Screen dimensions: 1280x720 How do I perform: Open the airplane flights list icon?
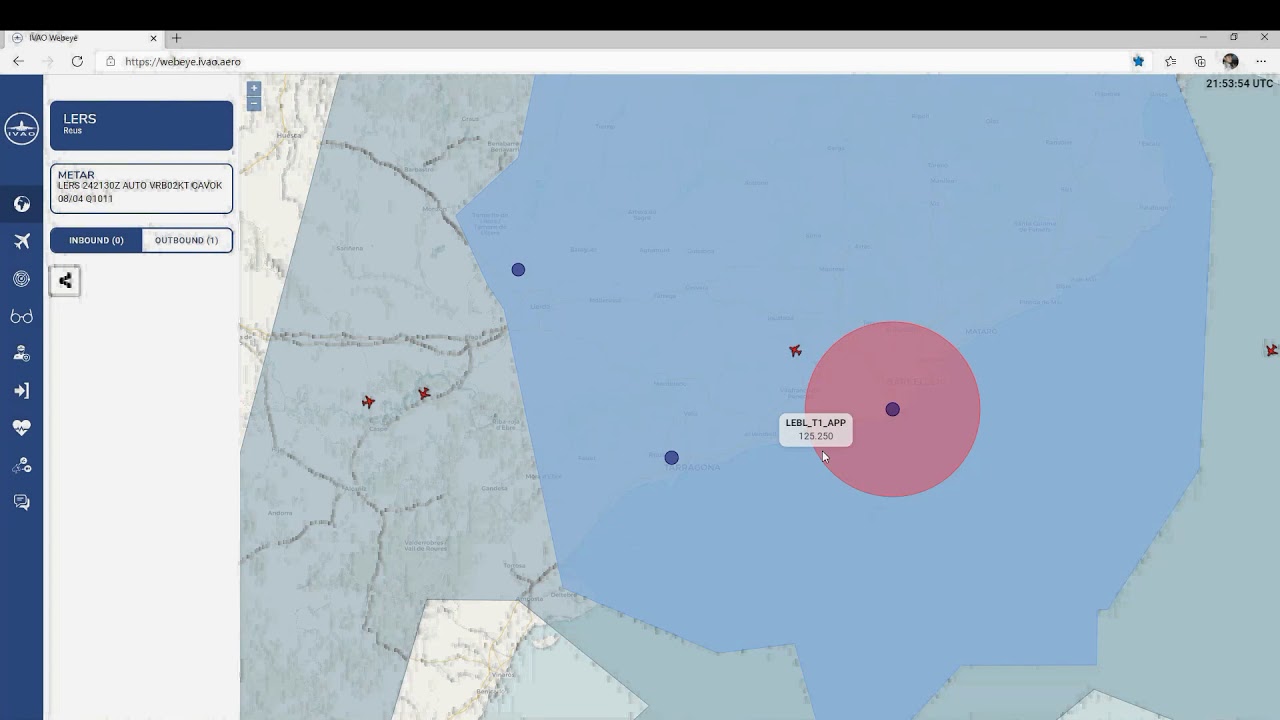[x=21, y=241]
